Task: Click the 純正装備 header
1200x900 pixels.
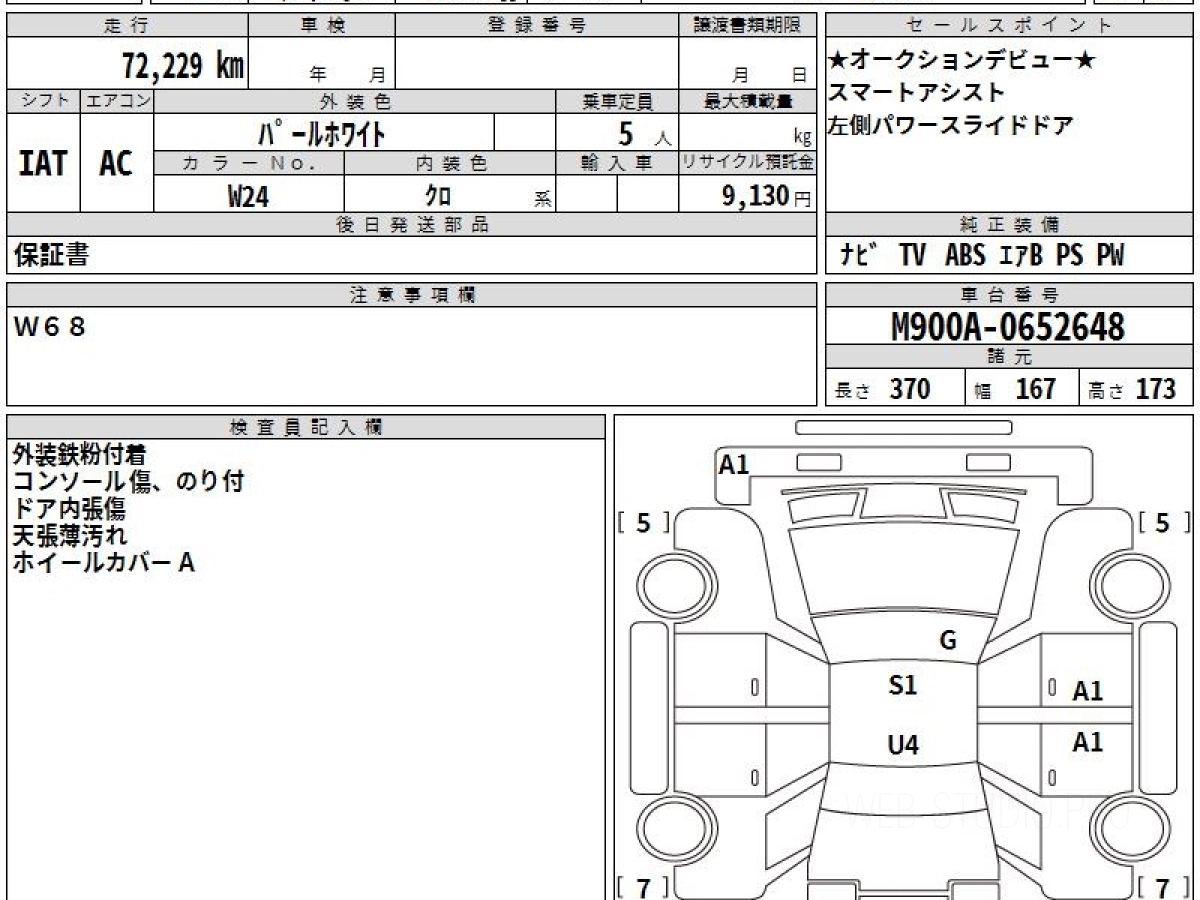Action: 1010,224
